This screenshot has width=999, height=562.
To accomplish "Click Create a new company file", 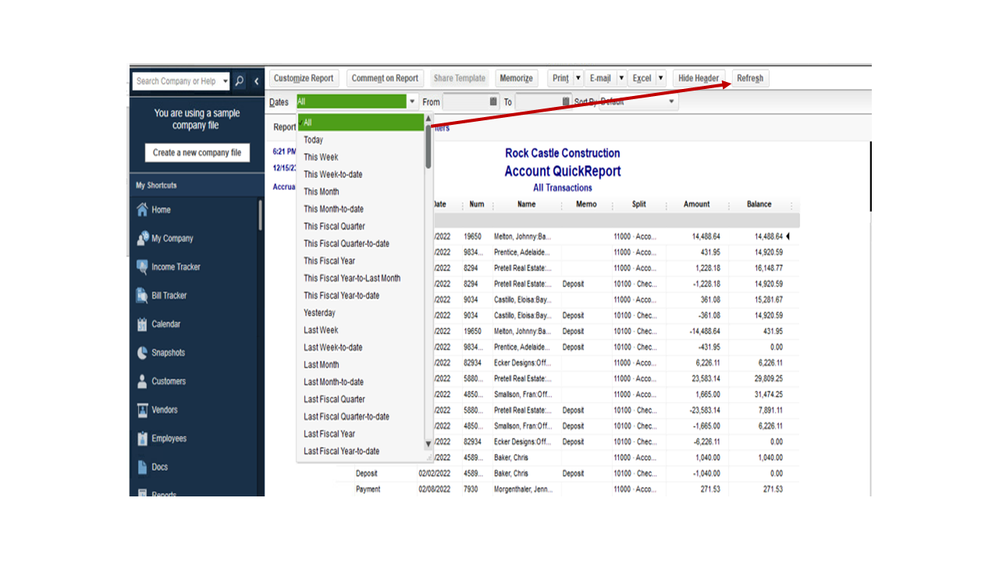I will pyautogui.click(x=197, y=153).
